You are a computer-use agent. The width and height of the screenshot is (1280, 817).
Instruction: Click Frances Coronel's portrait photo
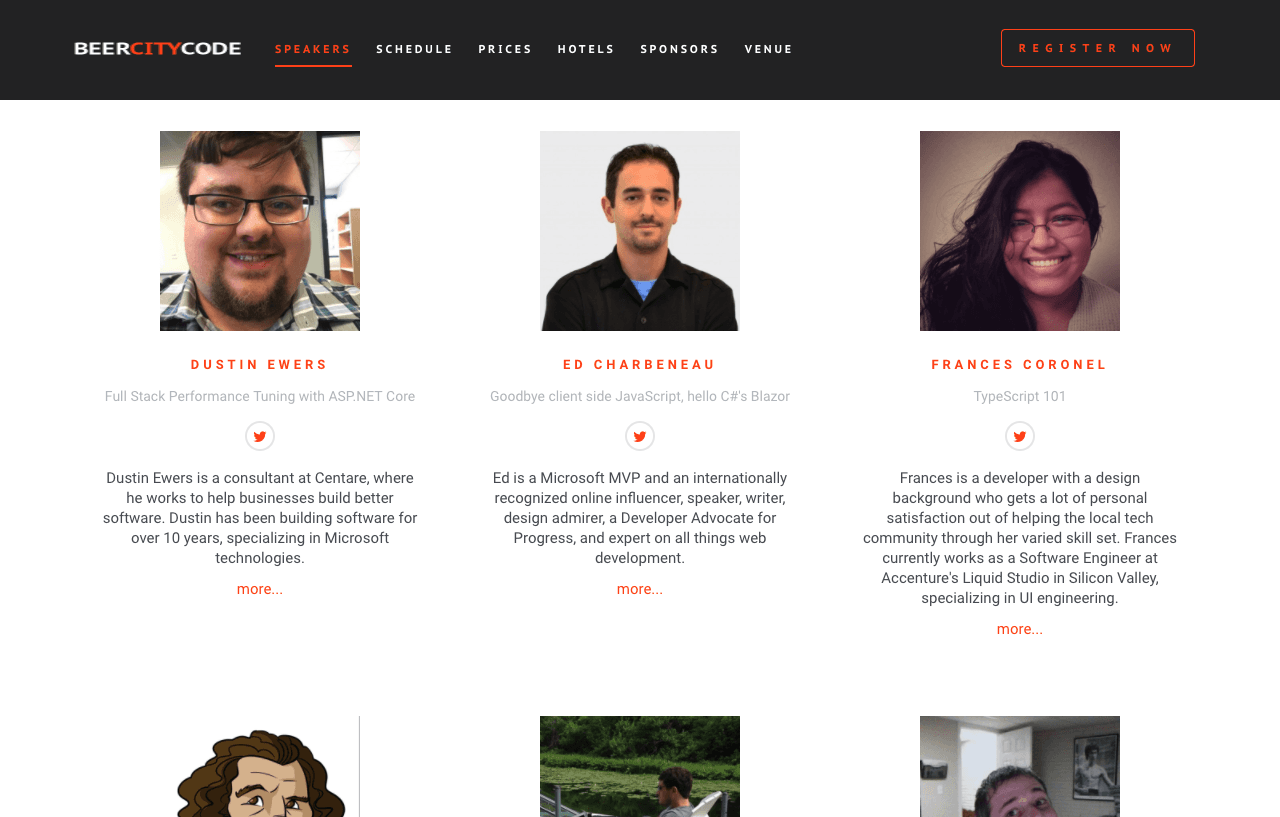coord(1020,231)
